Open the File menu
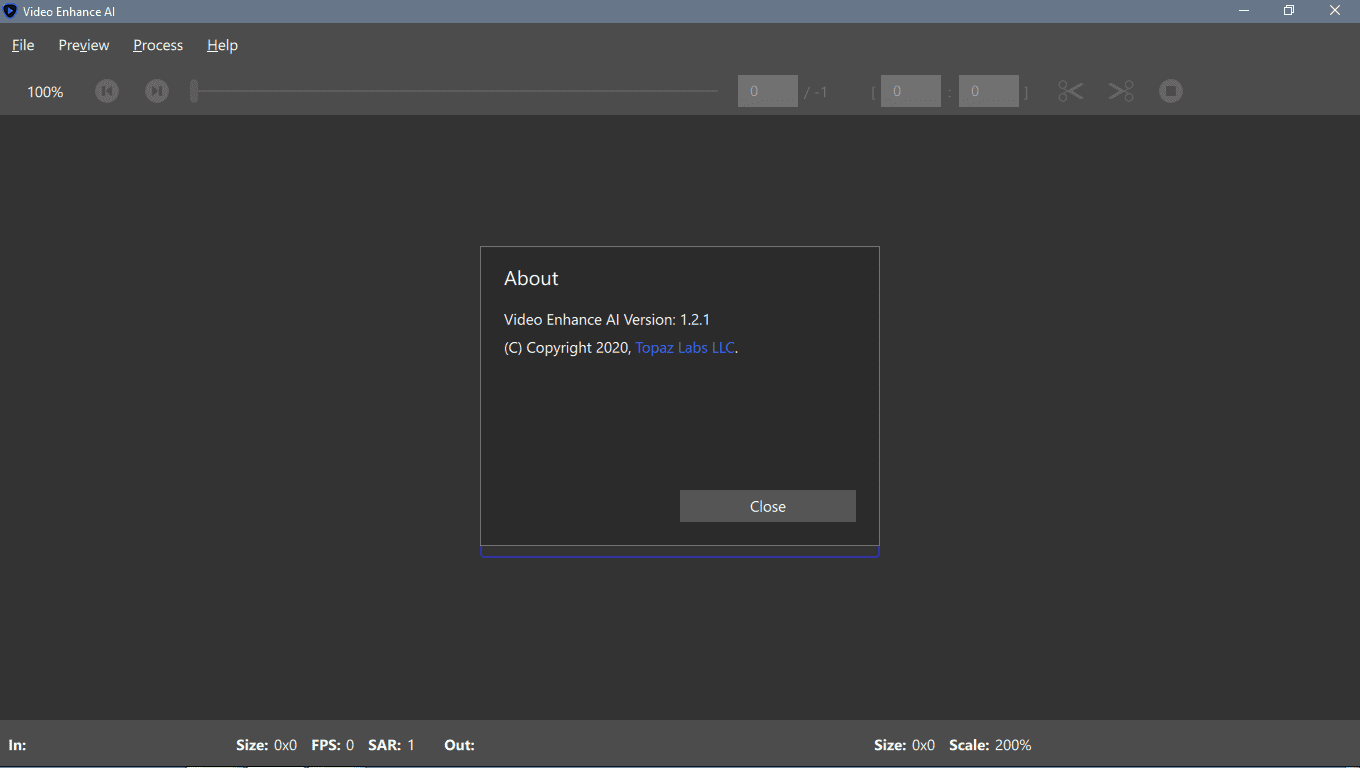This screenshot has height=768, width=1360. tap(23, 45)
